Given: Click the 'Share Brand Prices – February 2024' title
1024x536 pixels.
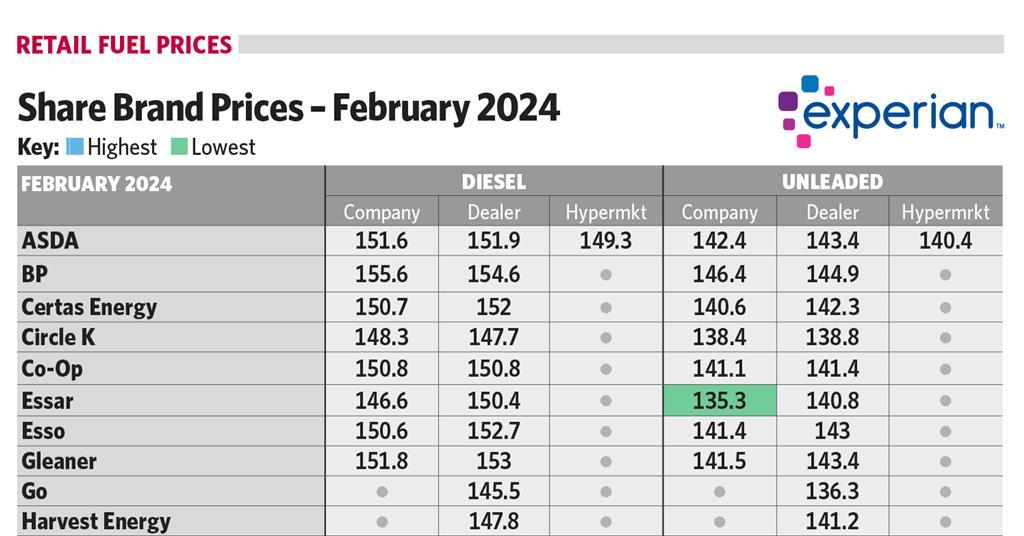Looking at the screenshot, I should click(x=289, y=108).
